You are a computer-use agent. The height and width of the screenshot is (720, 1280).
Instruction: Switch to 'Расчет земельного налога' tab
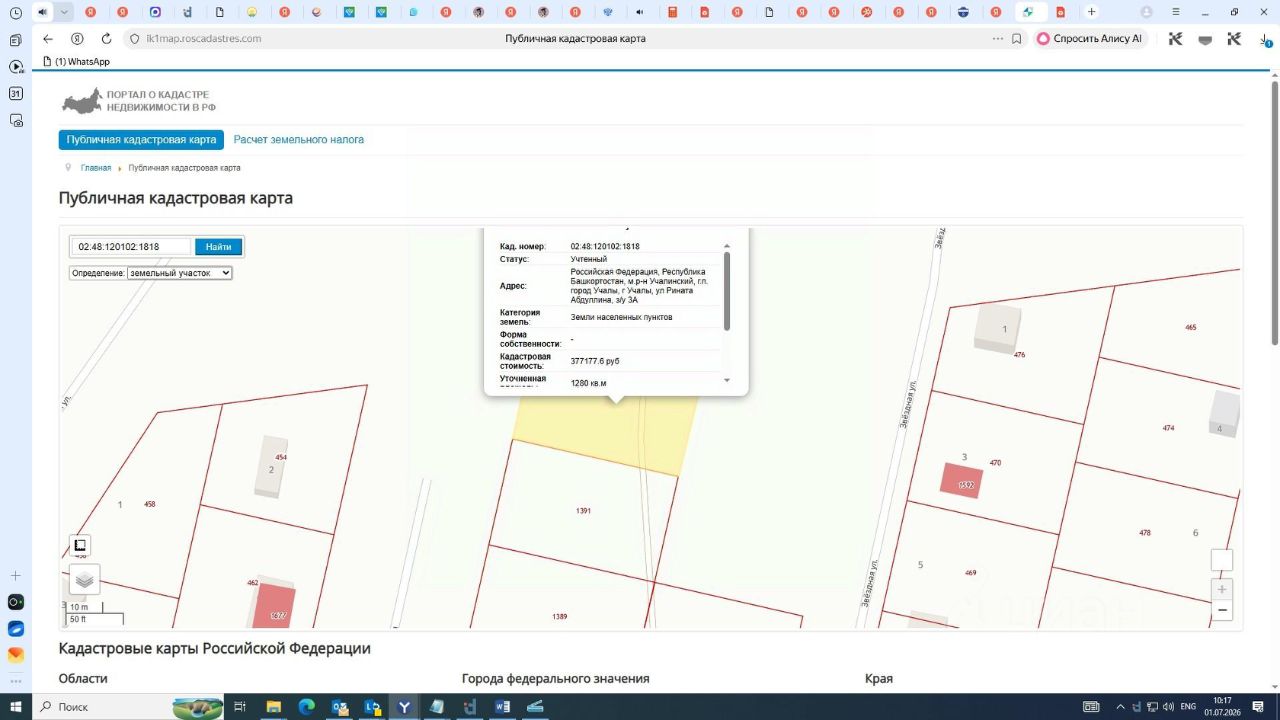[299, 140]
